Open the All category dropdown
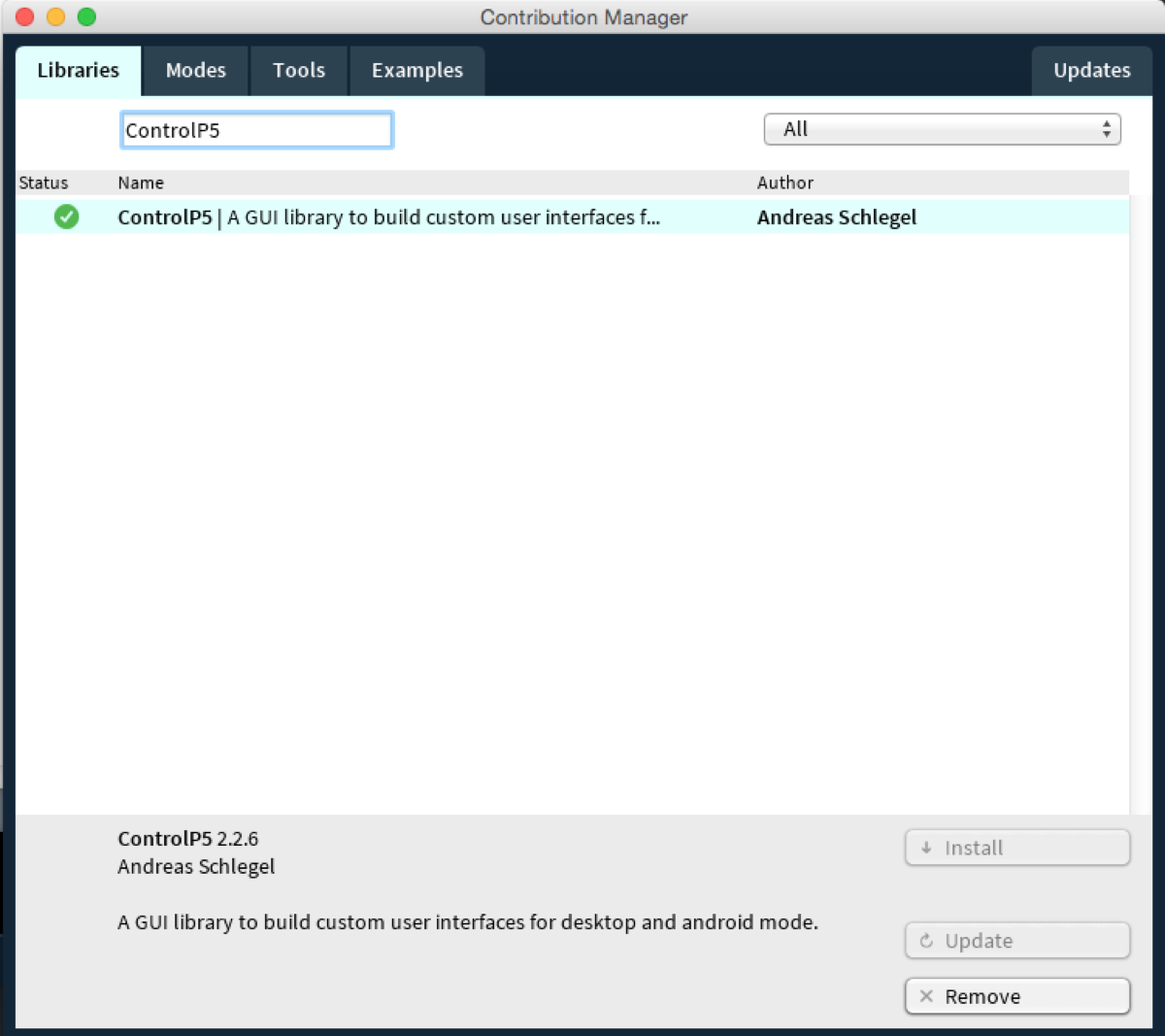The image size is (1165, 1036). [x=942, y=129]
